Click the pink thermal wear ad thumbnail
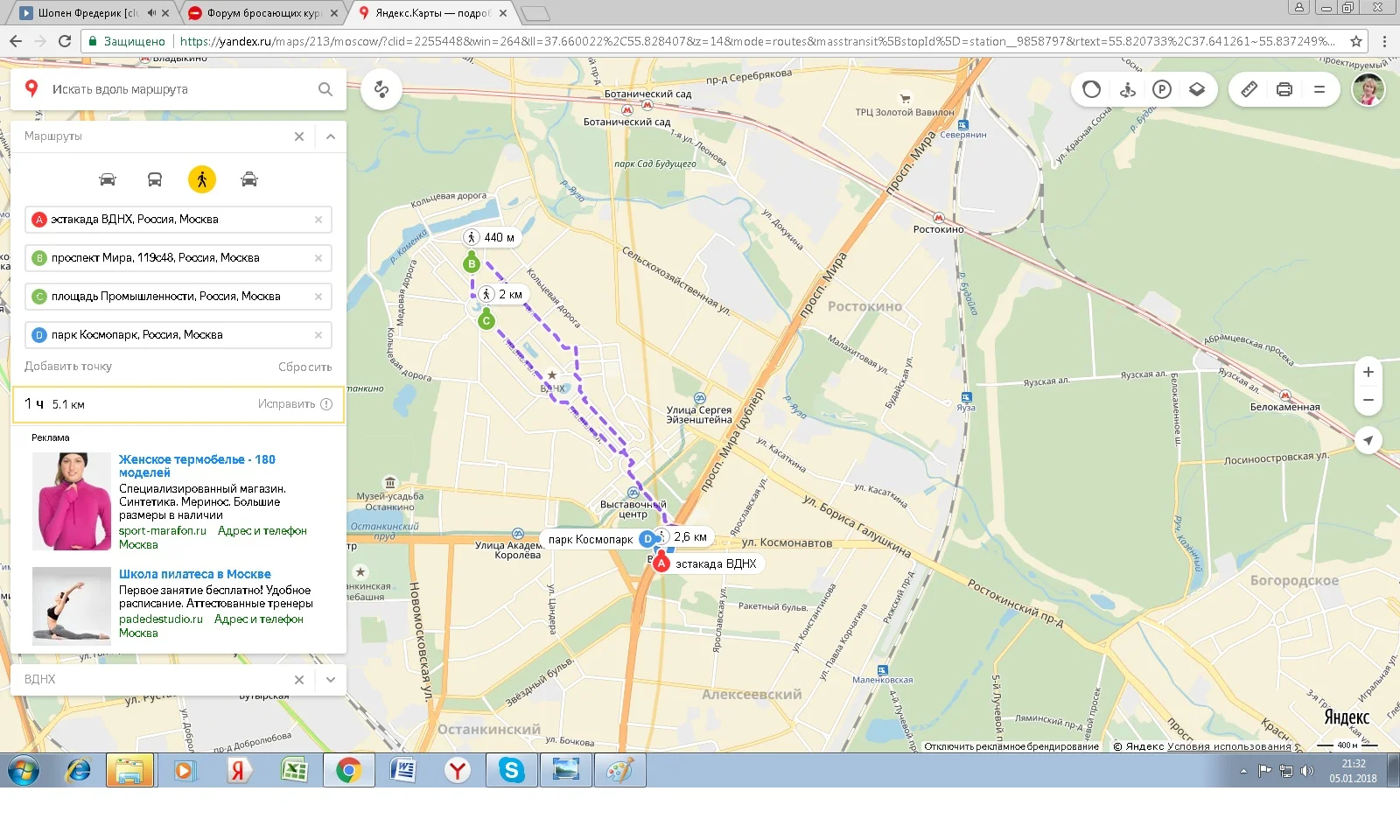 click(72, 501)
